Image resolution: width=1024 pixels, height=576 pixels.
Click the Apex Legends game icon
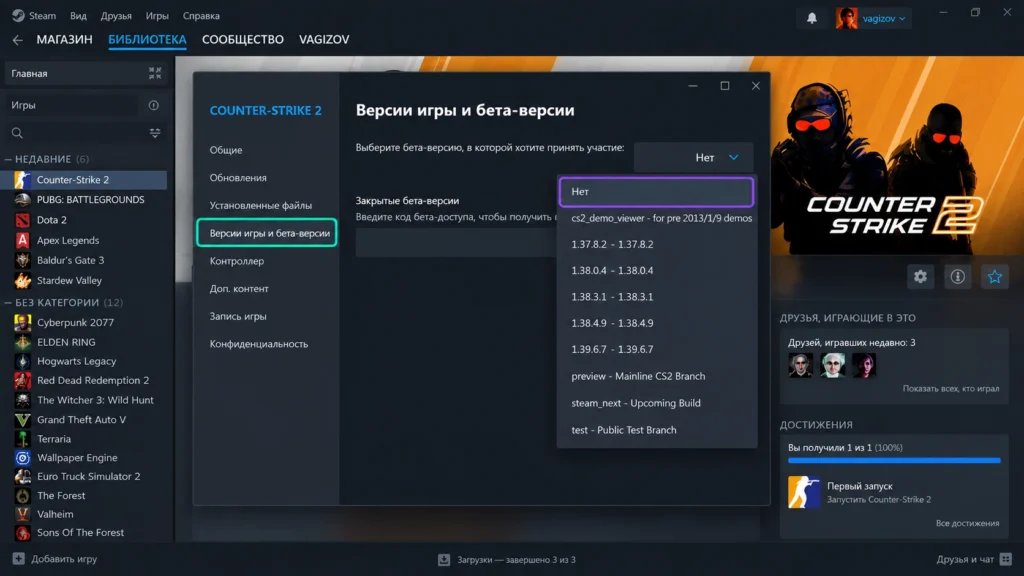tap(22, 240)
